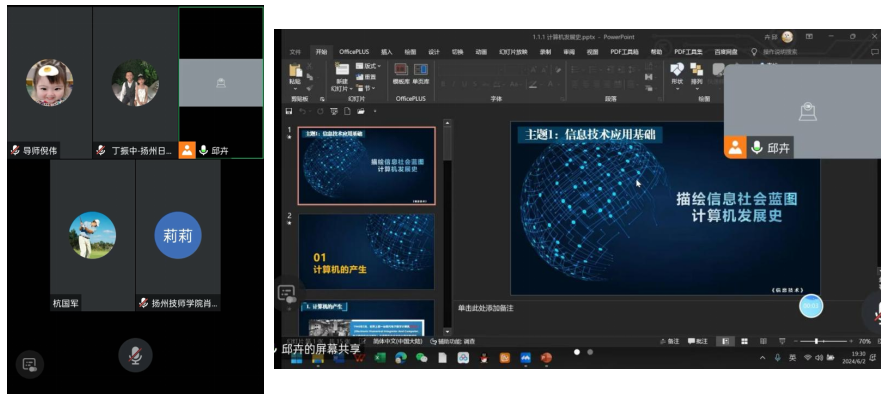Click the zoom percentage 70% value
The image size is (883, 402).
pos(865,341)
